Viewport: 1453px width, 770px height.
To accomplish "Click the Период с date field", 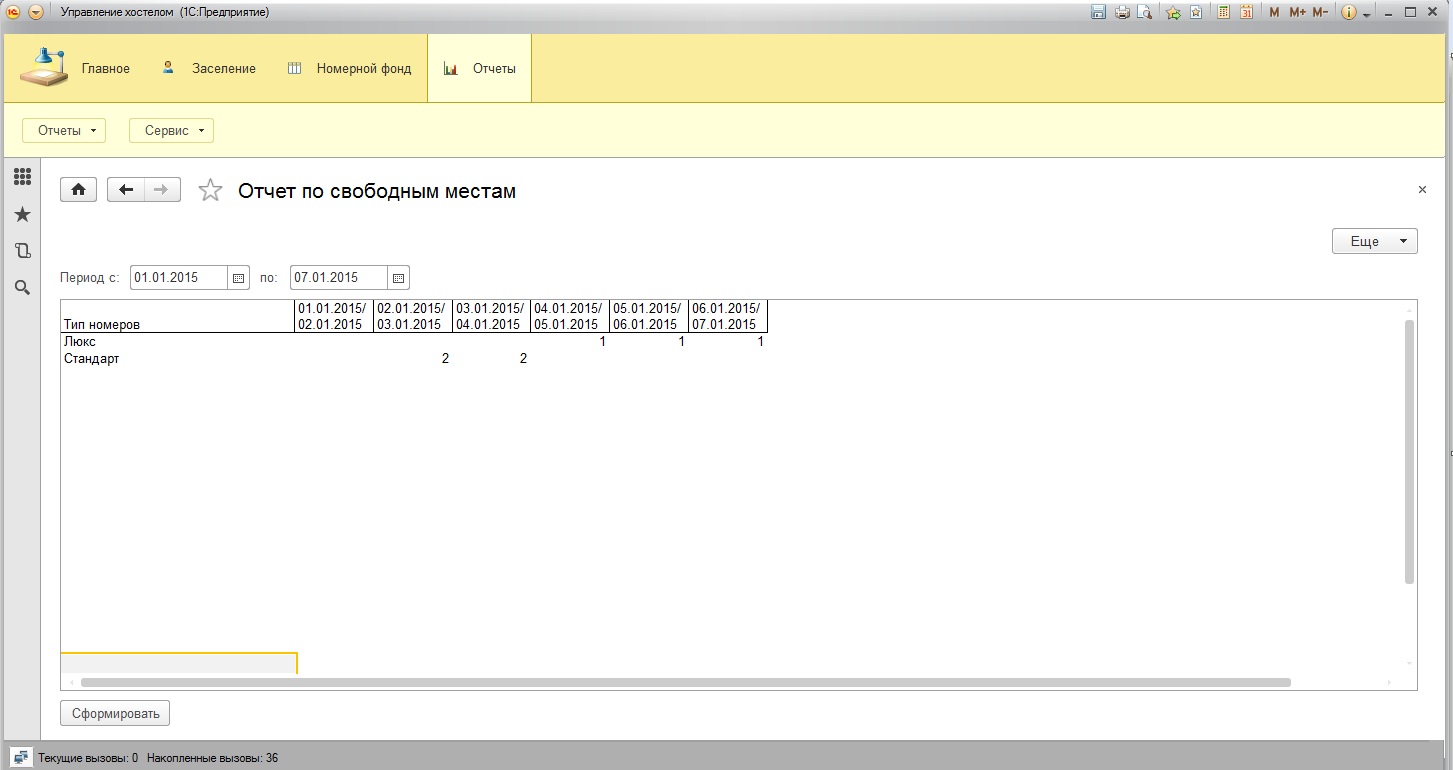I will point(179,277).
